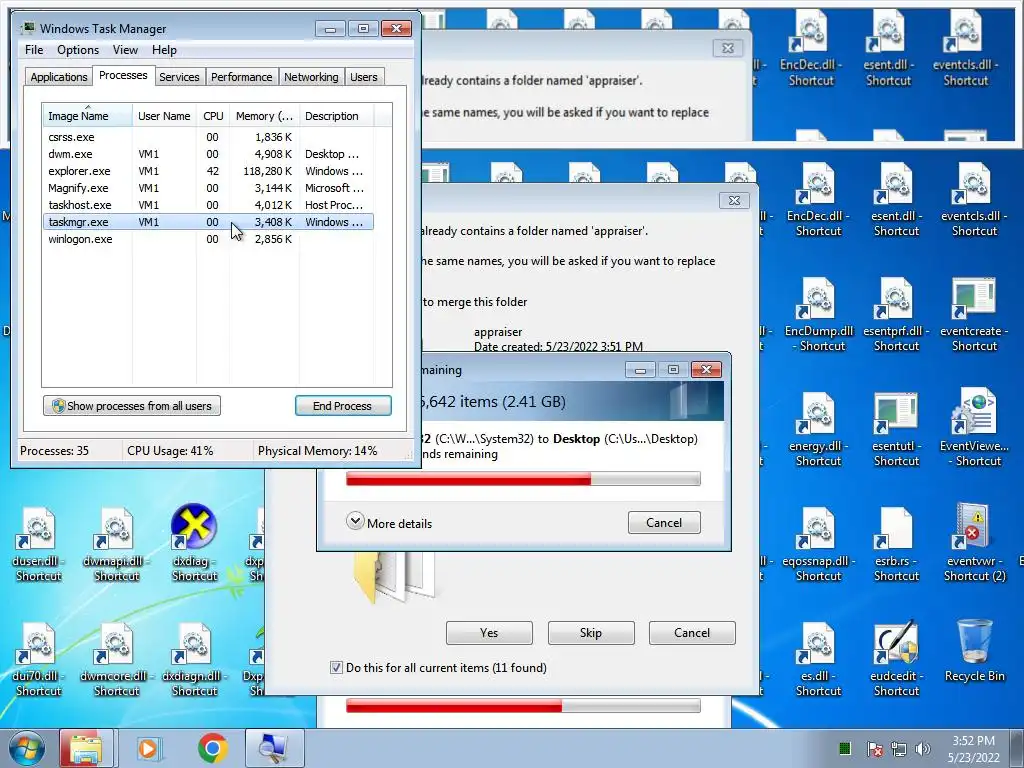This screenshot has width=1024, height=768.
Task: Switch to the Performance tab
Action: (x=241, y=77)
